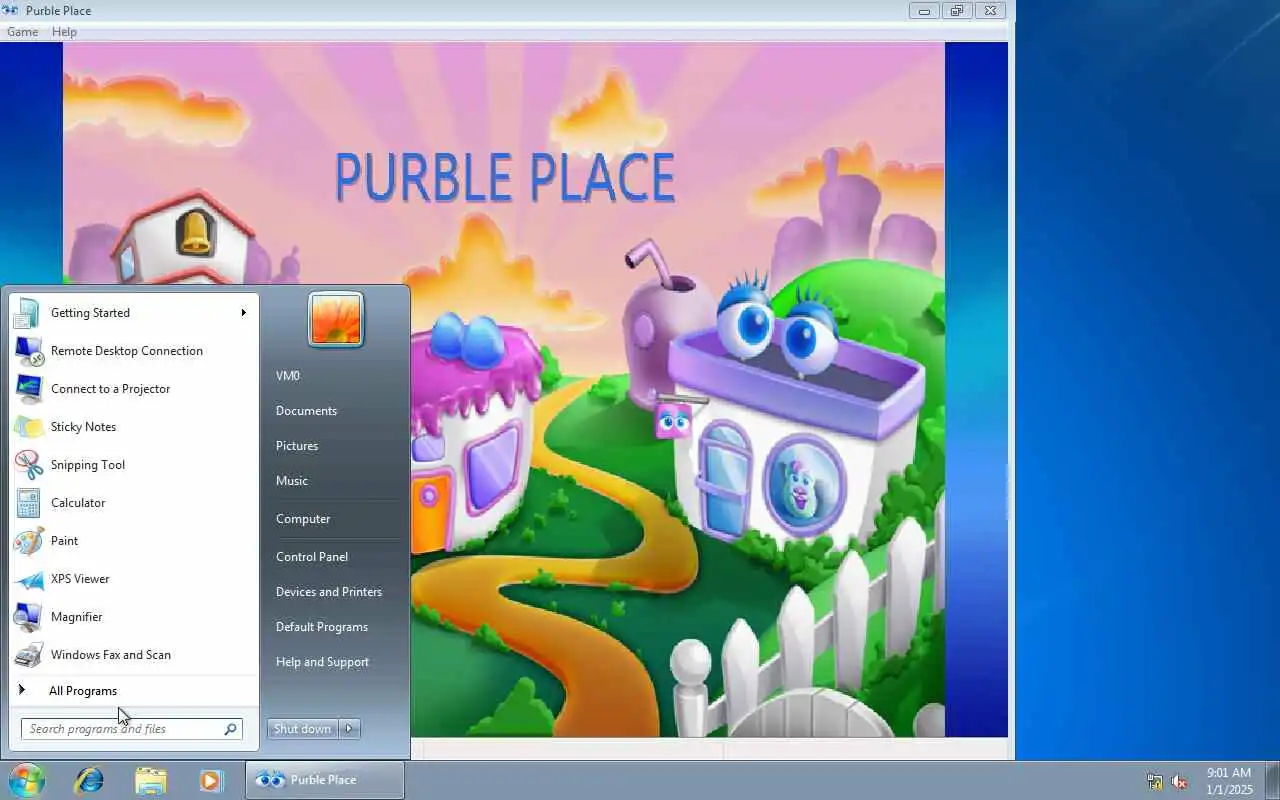Image resolution: width=1280 pixels, height=800 pixels.
Task: Click the user account picture
Action: tap(336, 320)
